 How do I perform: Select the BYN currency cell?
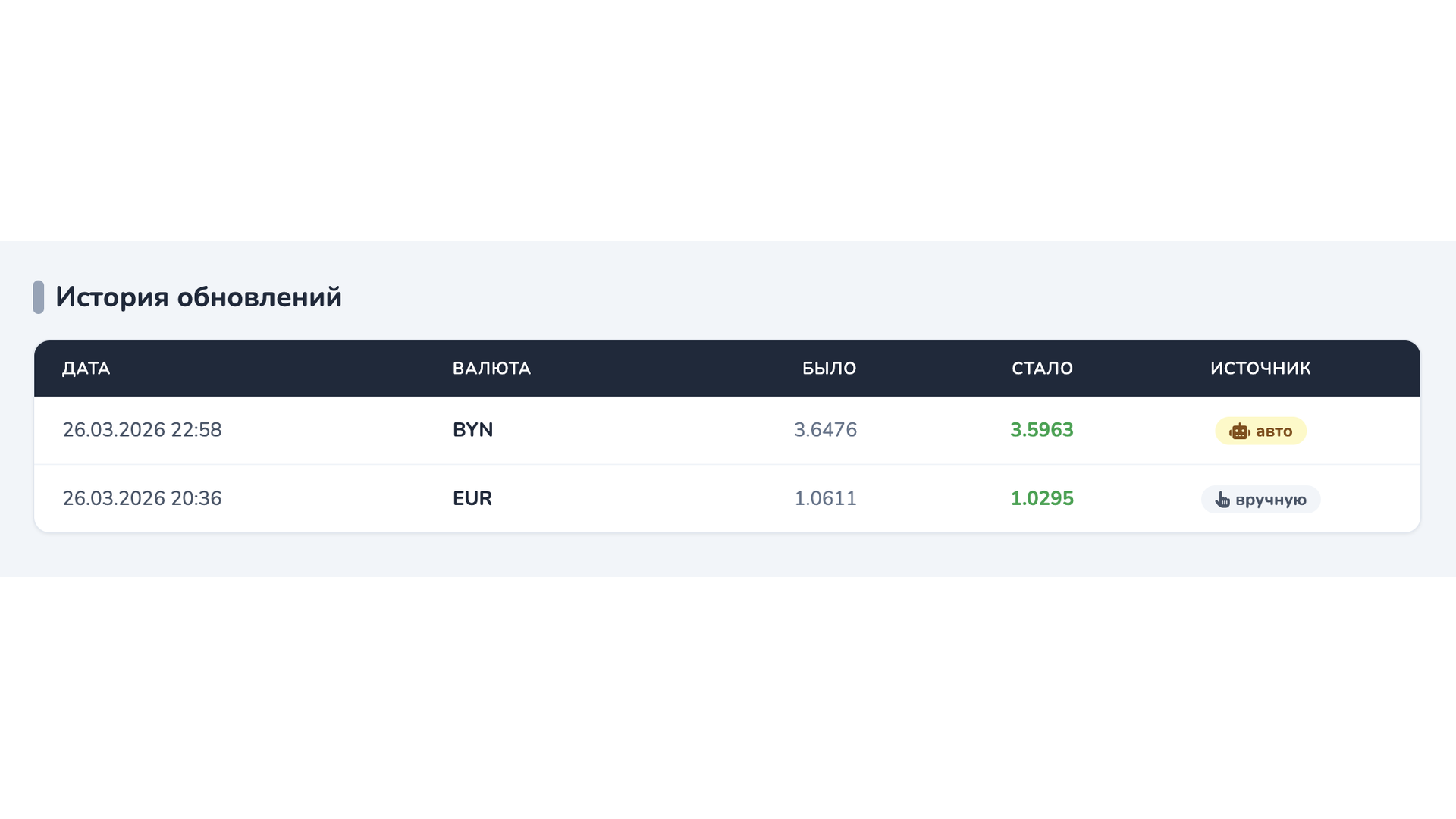coord(472,430)
